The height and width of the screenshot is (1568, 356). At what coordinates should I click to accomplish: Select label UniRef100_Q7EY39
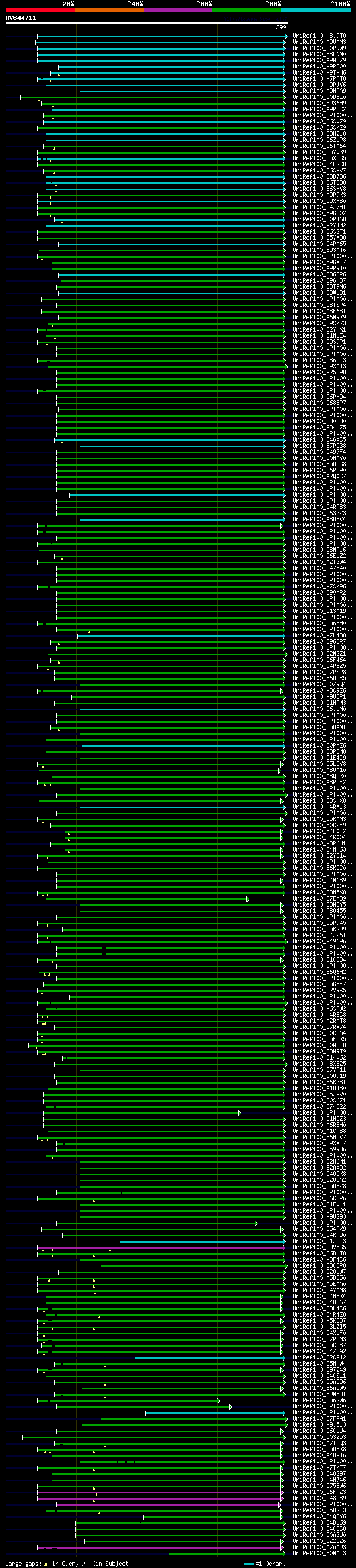[x=319, y=898]
